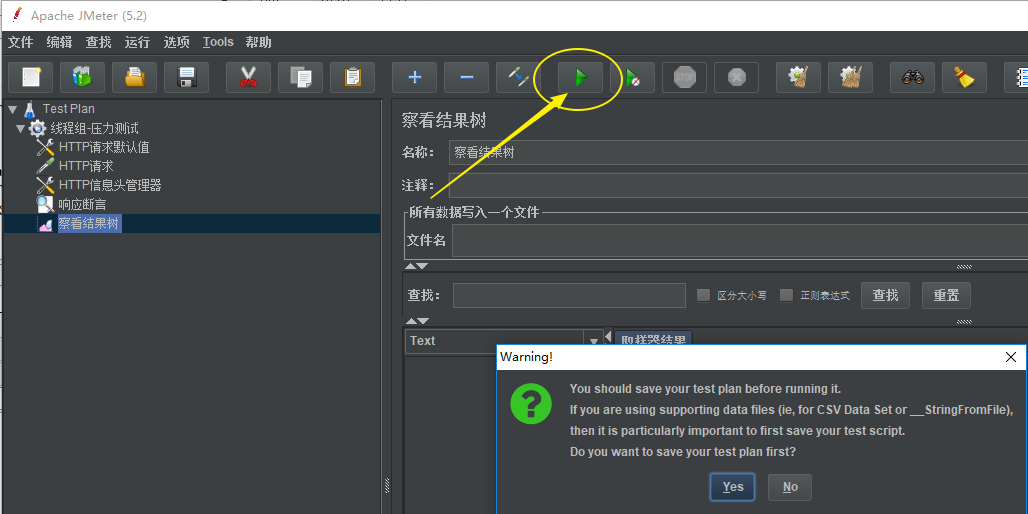Collapse the 线程组-压力测试 node
The width and height of the screenshot is (1028, 514).
point(21,128)
